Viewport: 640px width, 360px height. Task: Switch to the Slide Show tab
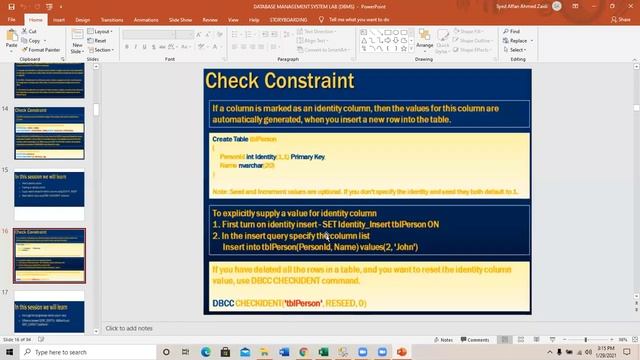click(180, 20)
